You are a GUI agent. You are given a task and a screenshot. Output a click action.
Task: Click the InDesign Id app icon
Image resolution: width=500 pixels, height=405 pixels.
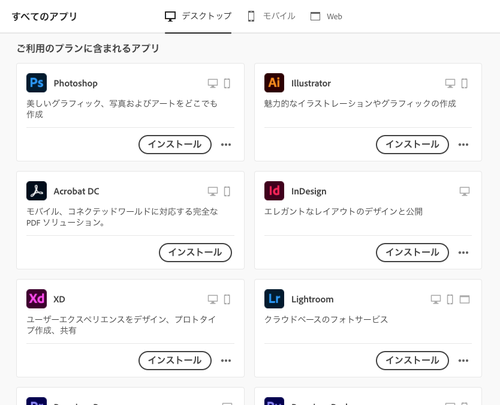pos(274,191)
